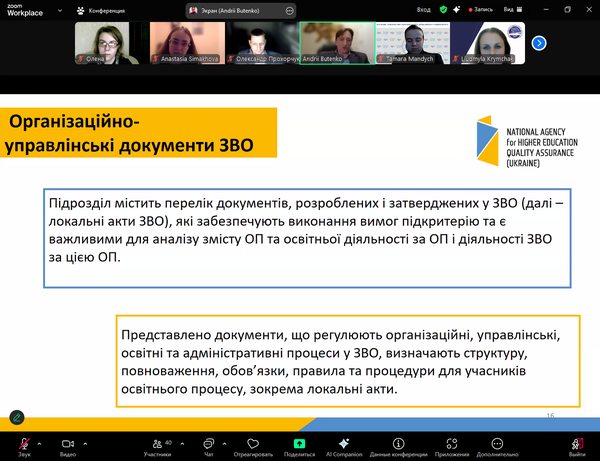Open the Участники participants panel
Image resolution: width=600 pixels, height=461 pixels.
(157, 444)
